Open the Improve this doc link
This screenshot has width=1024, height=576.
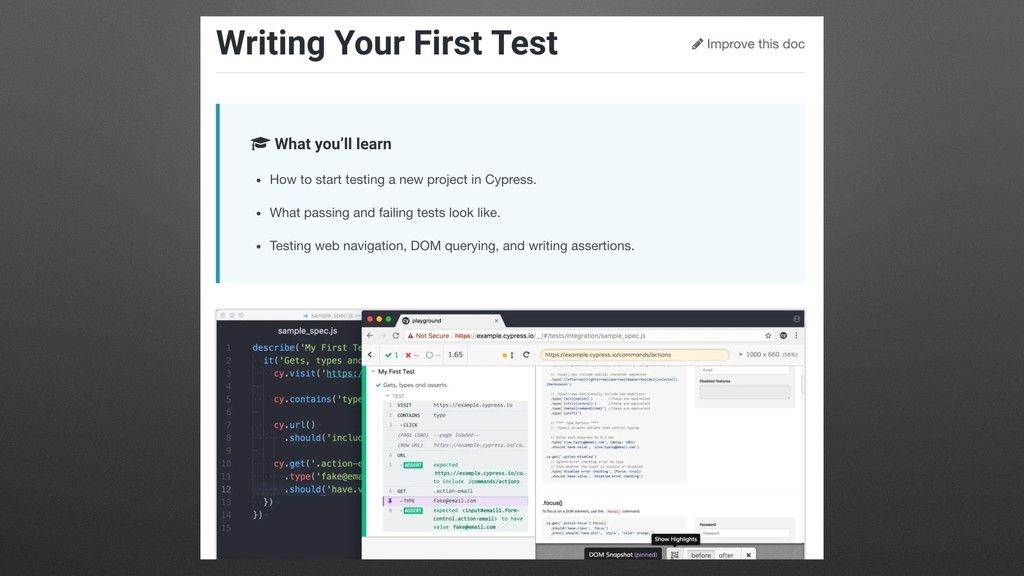pyautogui.click(x=748, y=44)
